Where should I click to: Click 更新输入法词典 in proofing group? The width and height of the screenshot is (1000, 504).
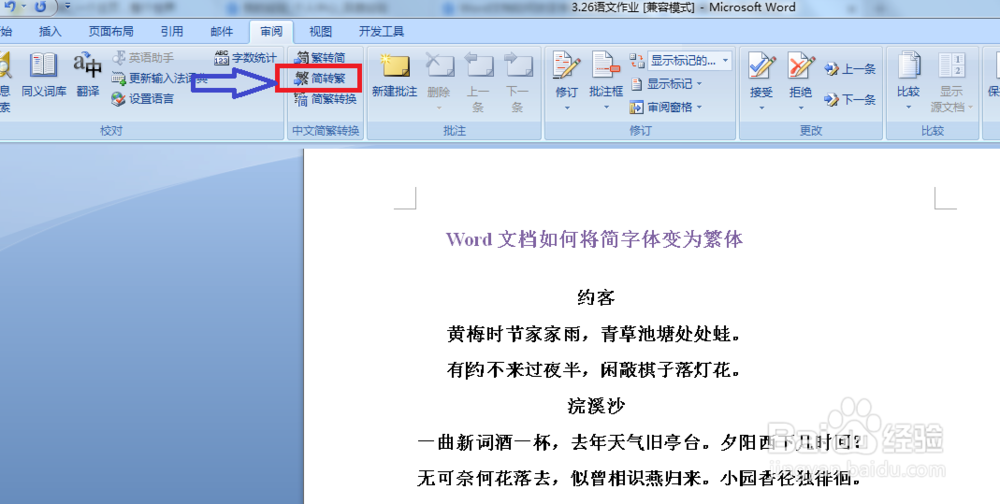pos(159,78)
